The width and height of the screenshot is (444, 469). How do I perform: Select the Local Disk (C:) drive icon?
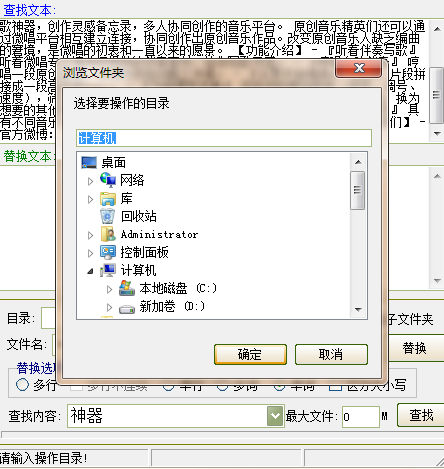point(127,288)
